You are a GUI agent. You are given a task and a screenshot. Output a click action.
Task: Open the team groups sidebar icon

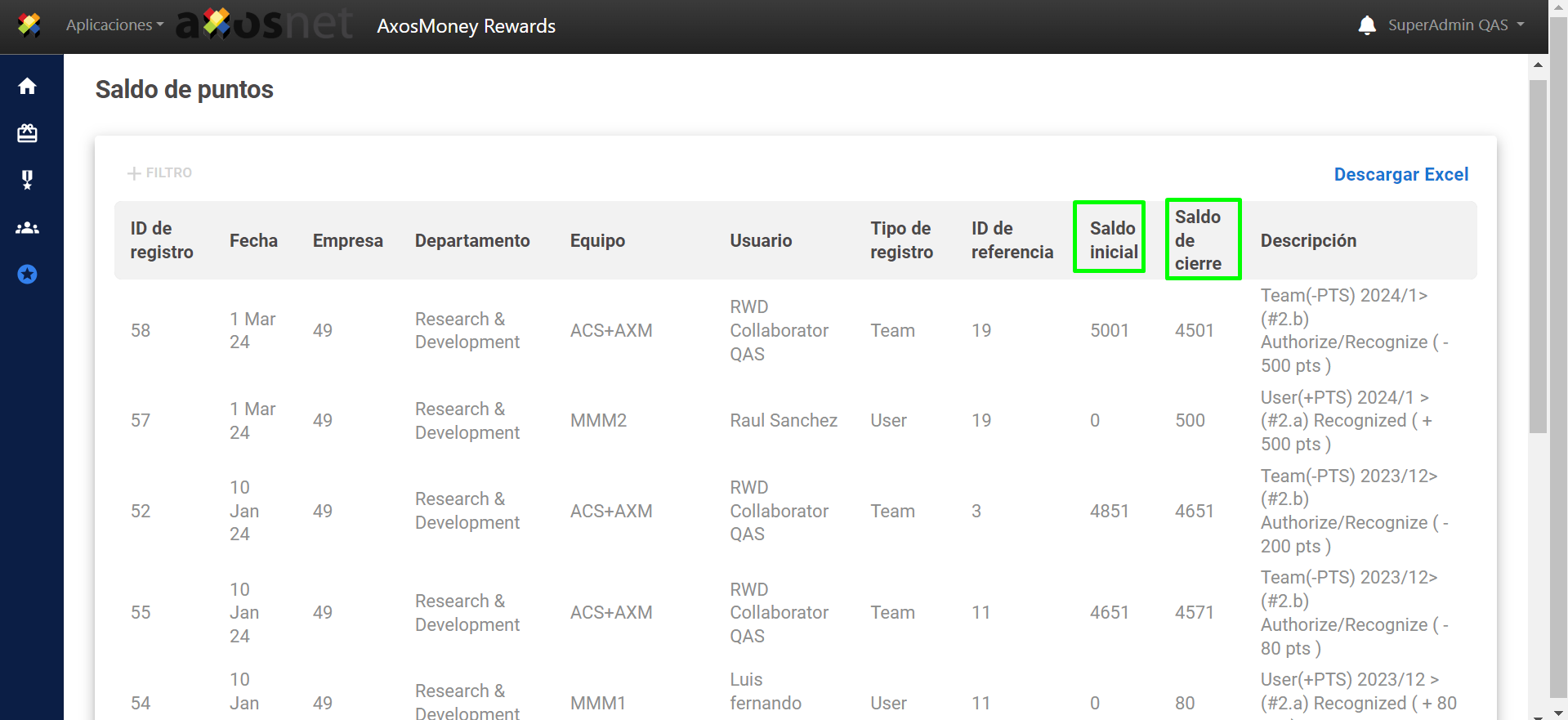[27, 228]
